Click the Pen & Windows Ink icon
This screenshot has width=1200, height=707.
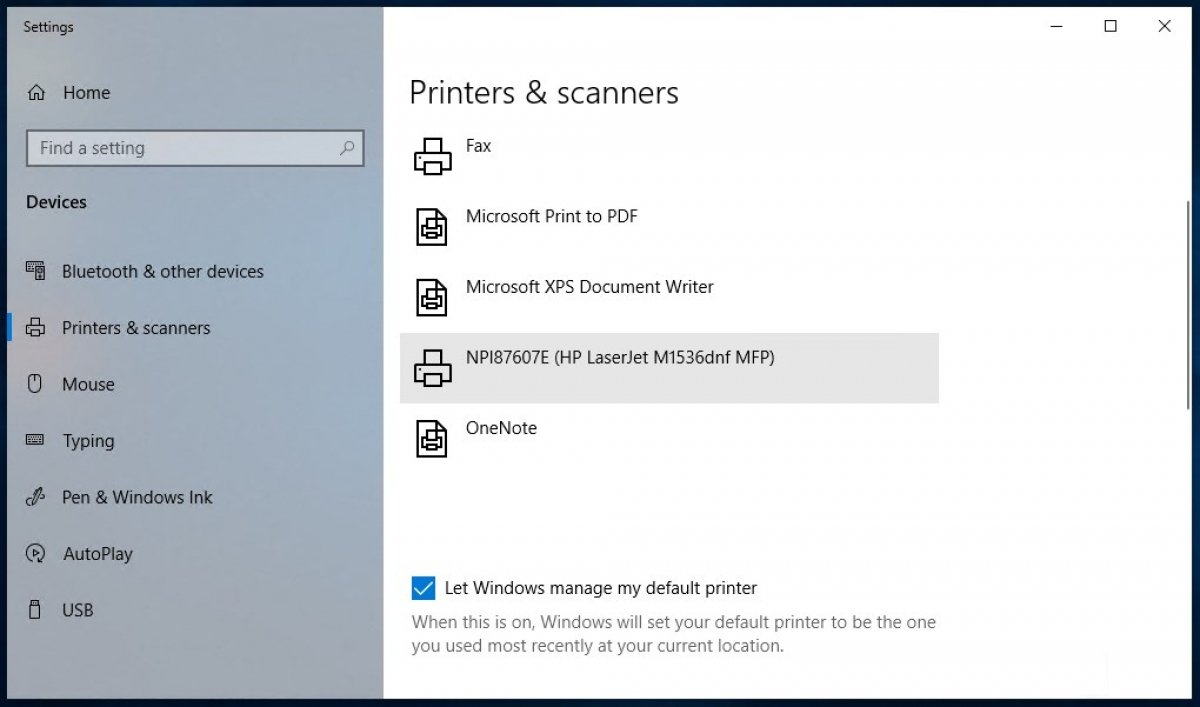point(36,497)
